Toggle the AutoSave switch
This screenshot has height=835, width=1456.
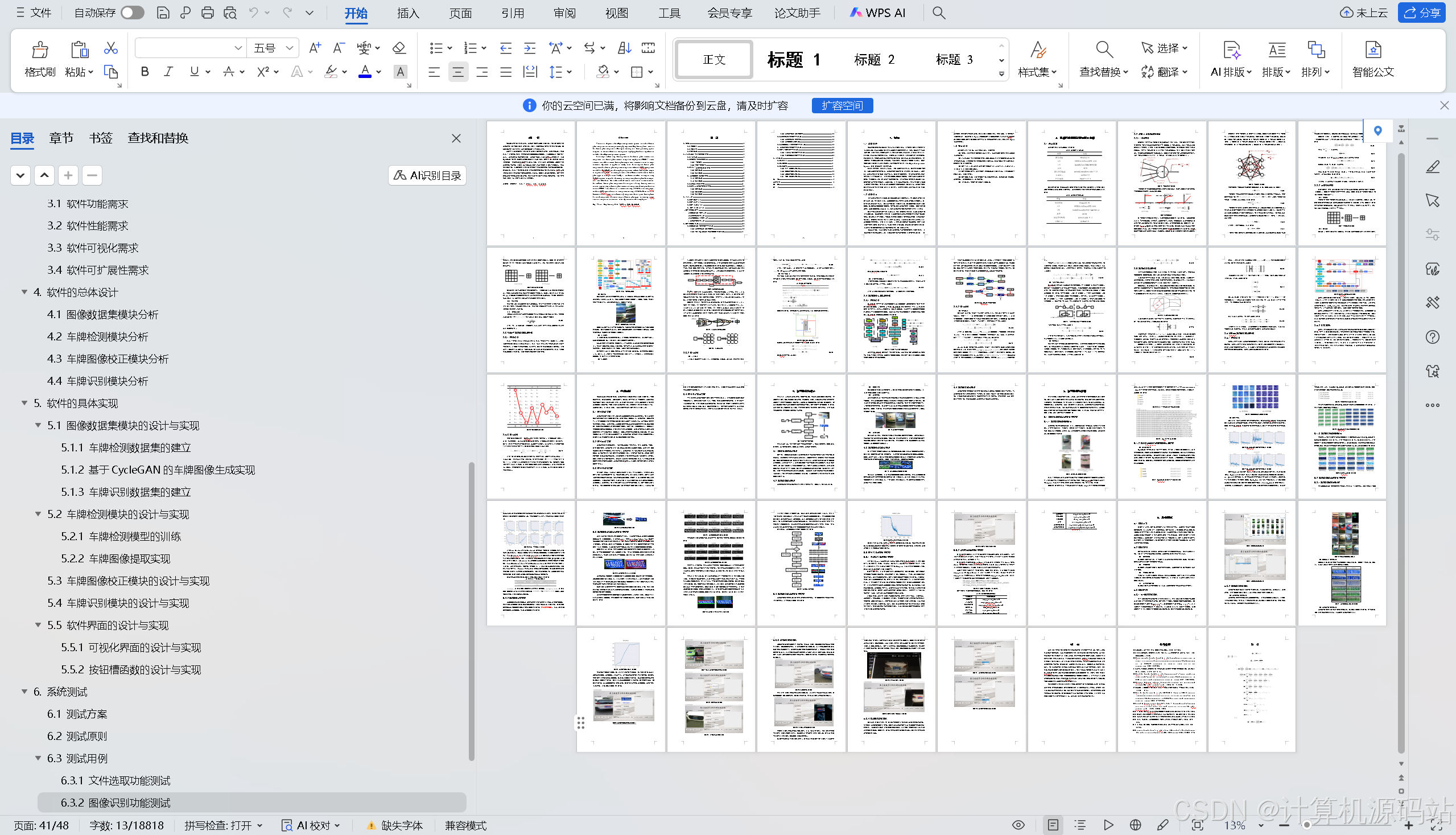(133, 13)
